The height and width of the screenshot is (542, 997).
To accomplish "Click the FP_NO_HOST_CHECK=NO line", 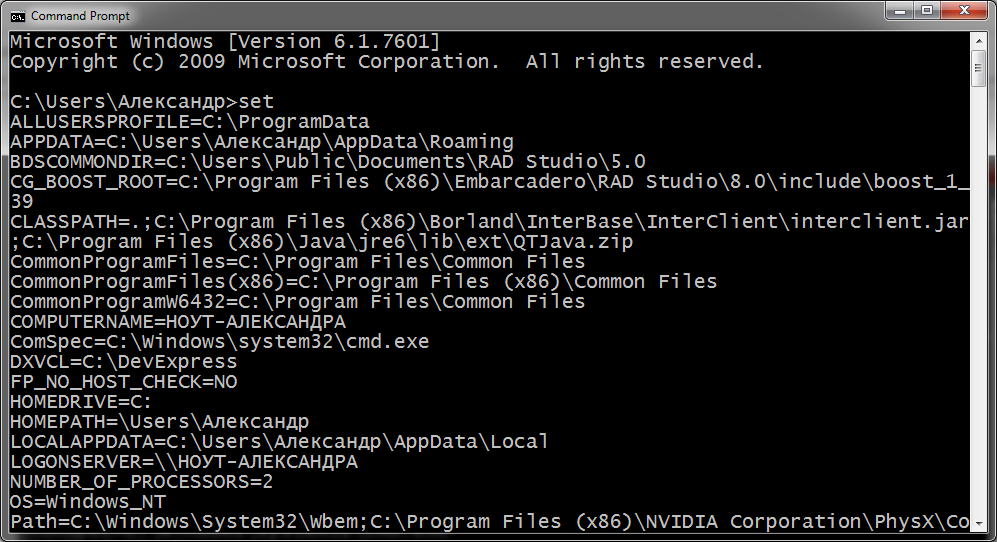I will pyautogui.click(x=123, y=382).
